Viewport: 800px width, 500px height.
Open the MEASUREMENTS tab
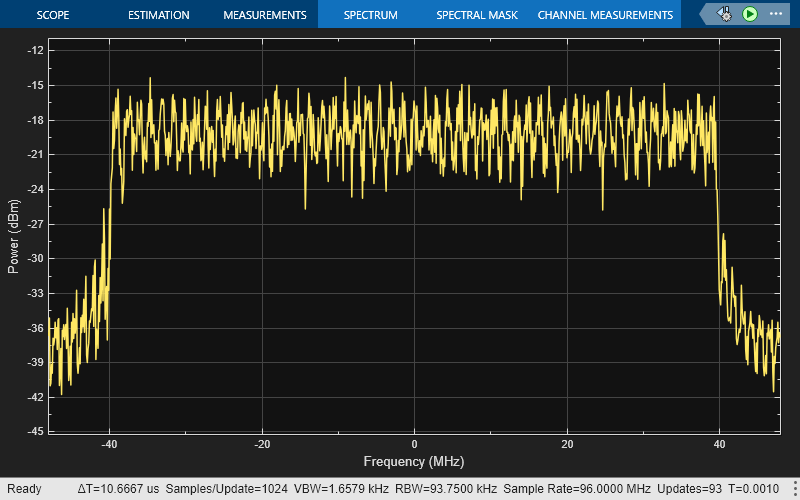[x=265, y=15]
